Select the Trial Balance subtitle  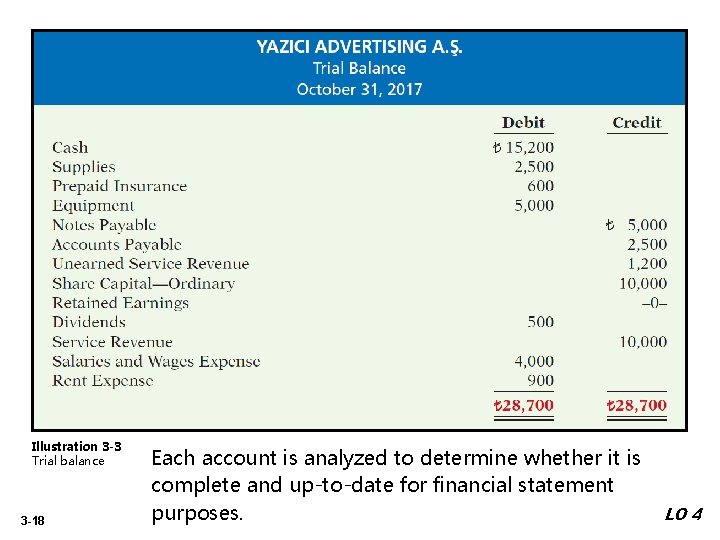(359, 68)
